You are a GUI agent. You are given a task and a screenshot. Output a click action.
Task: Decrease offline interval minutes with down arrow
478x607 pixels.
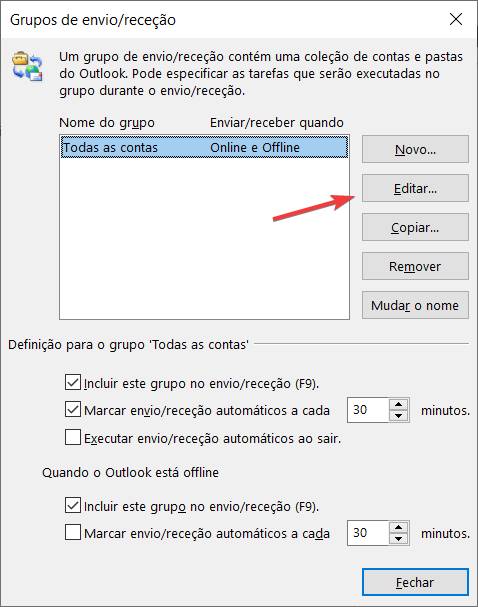point(399,539)
